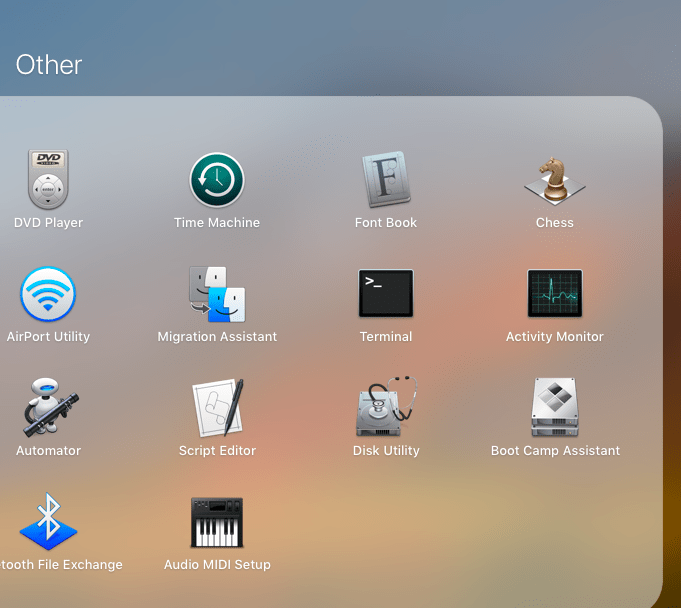This screenshot has width=681, height=608.
Task: Open the Automator robot icon
Action: 49,407
